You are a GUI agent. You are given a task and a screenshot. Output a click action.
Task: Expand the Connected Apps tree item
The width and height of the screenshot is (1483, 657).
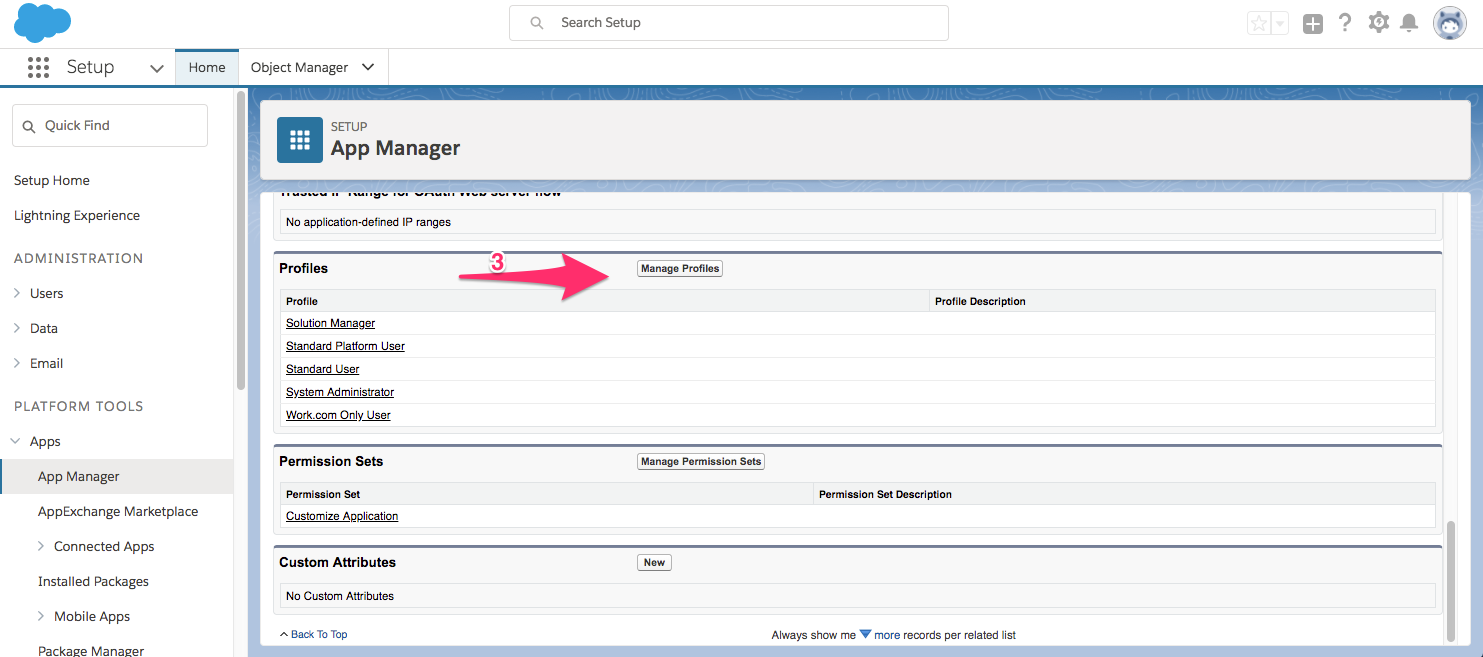[x=41, y=546]
